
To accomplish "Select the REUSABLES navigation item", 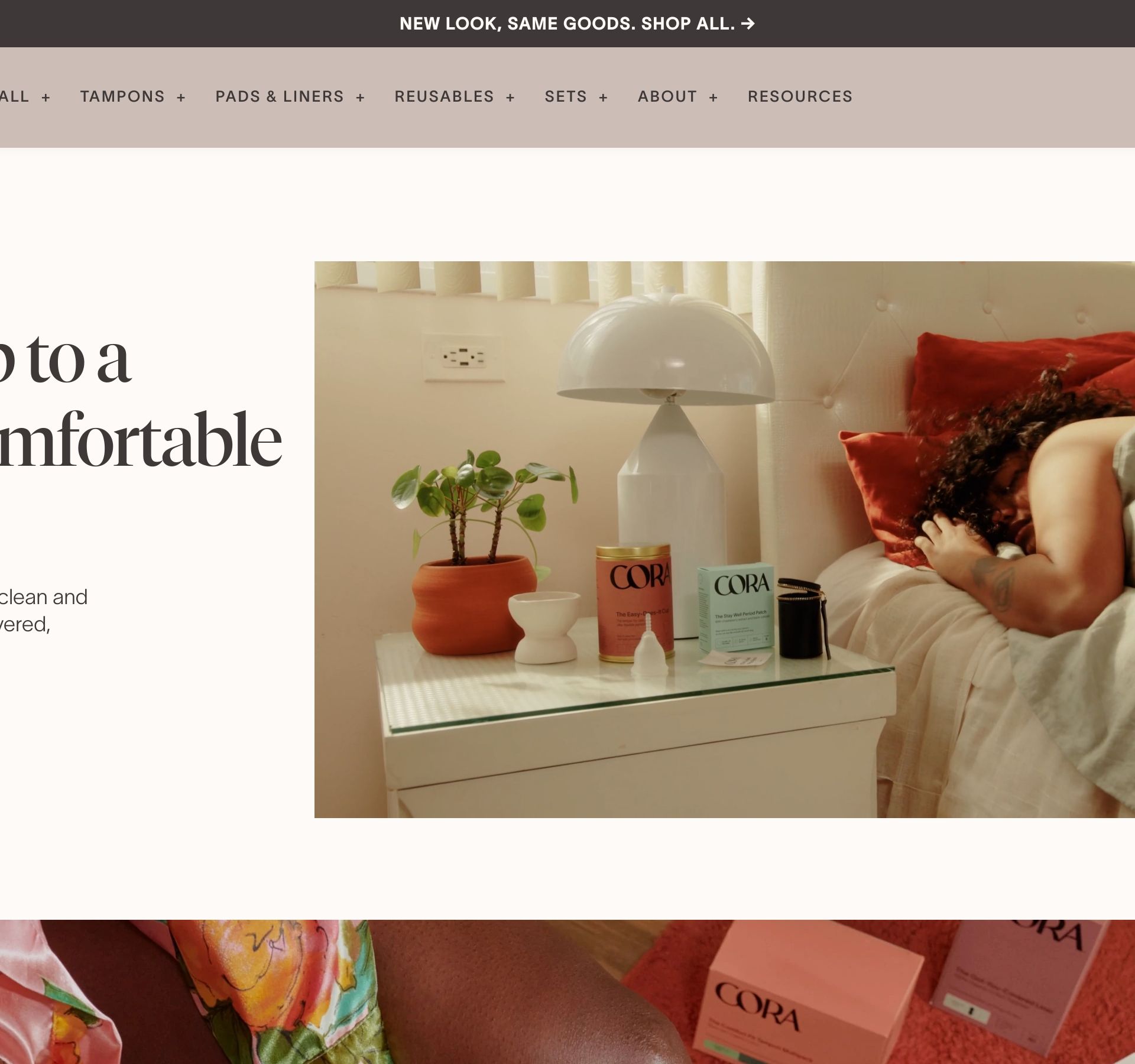I will (444, 96).
